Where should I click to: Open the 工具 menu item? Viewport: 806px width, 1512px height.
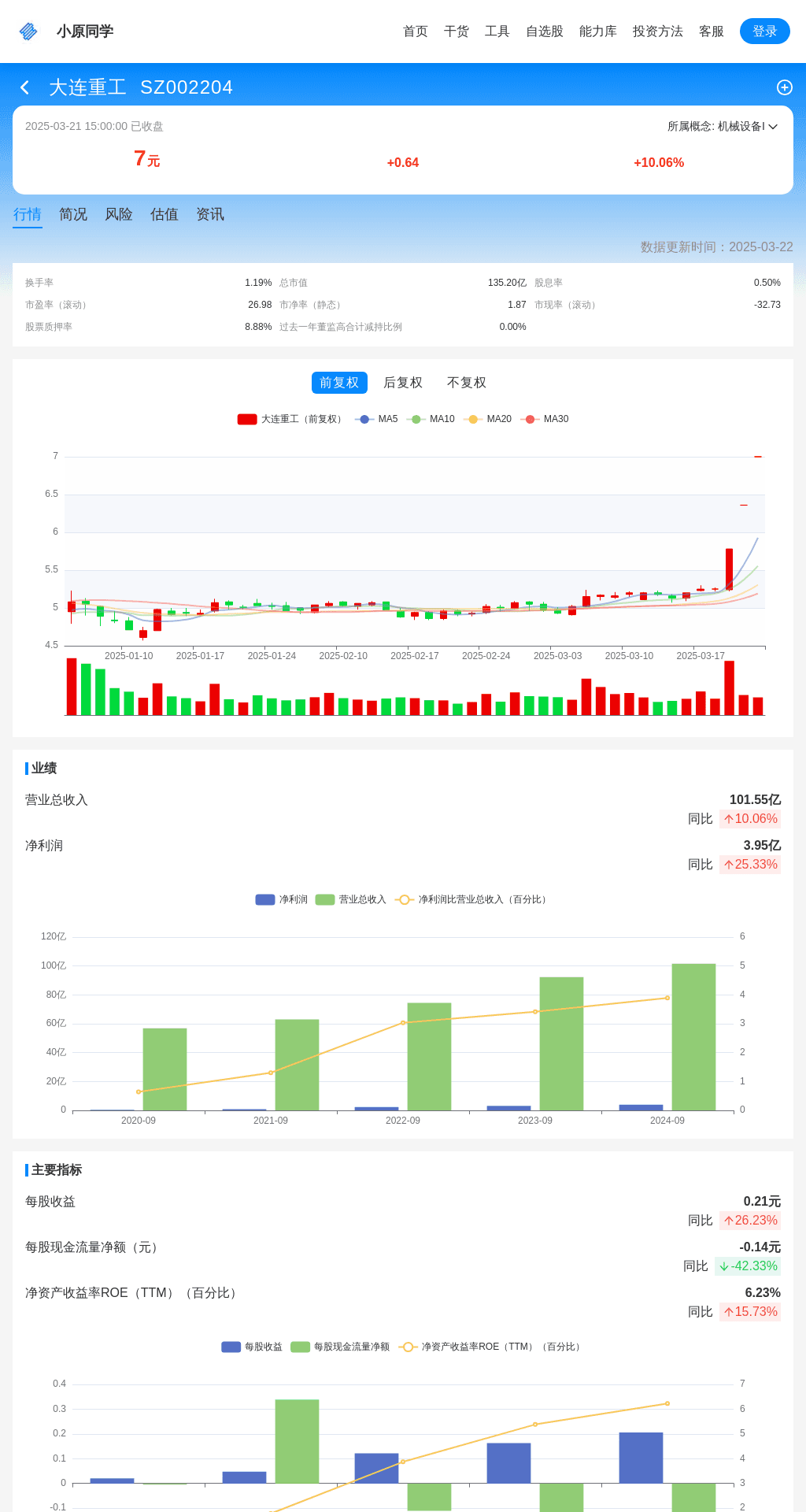pos(497,31)
